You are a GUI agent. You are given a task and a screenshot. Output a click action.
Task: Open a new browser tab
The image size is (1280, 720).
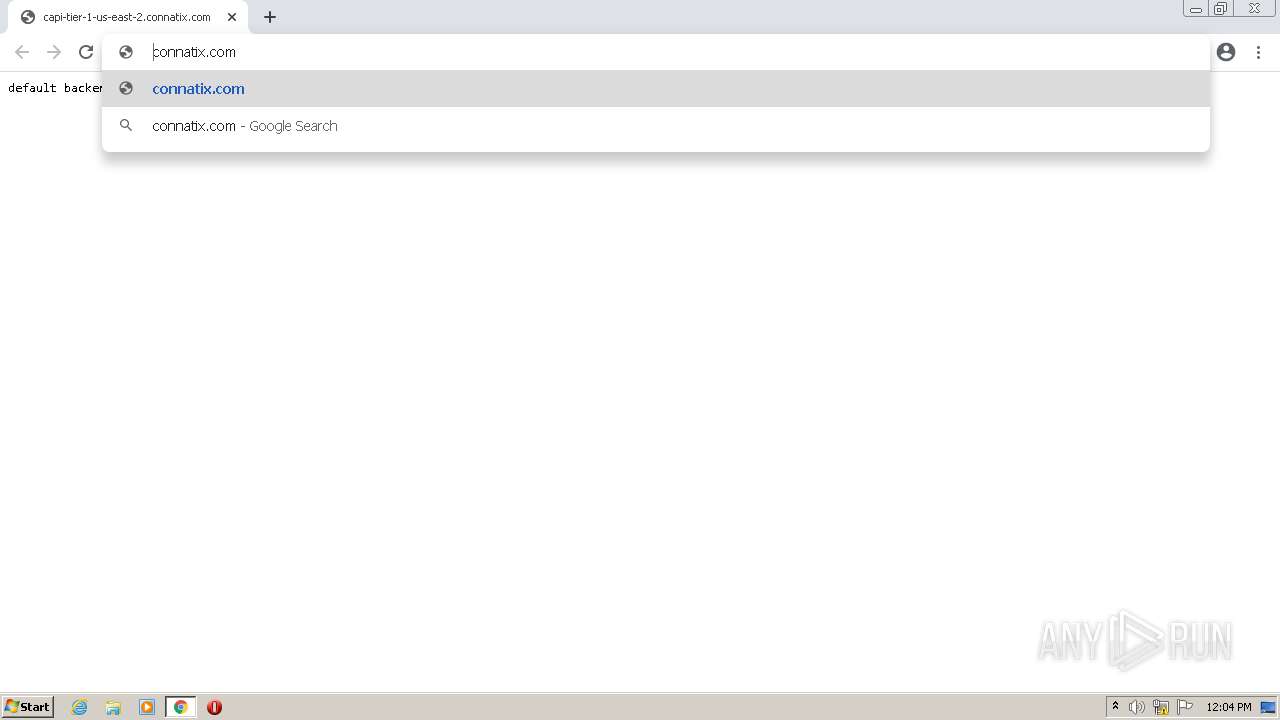click(x=270, y=17)
